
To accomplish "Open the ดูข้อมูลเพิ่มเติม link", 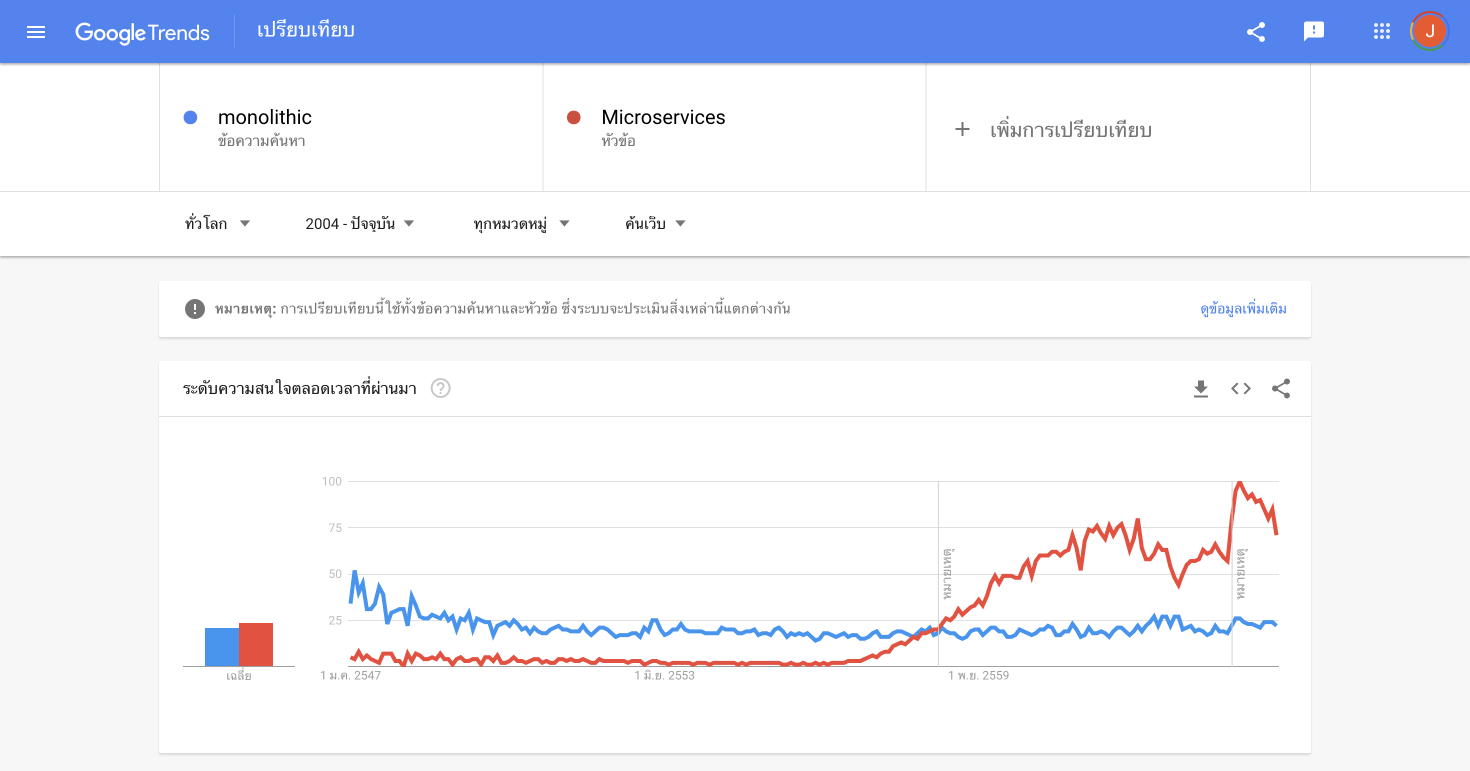I will tap(1243, 309).
